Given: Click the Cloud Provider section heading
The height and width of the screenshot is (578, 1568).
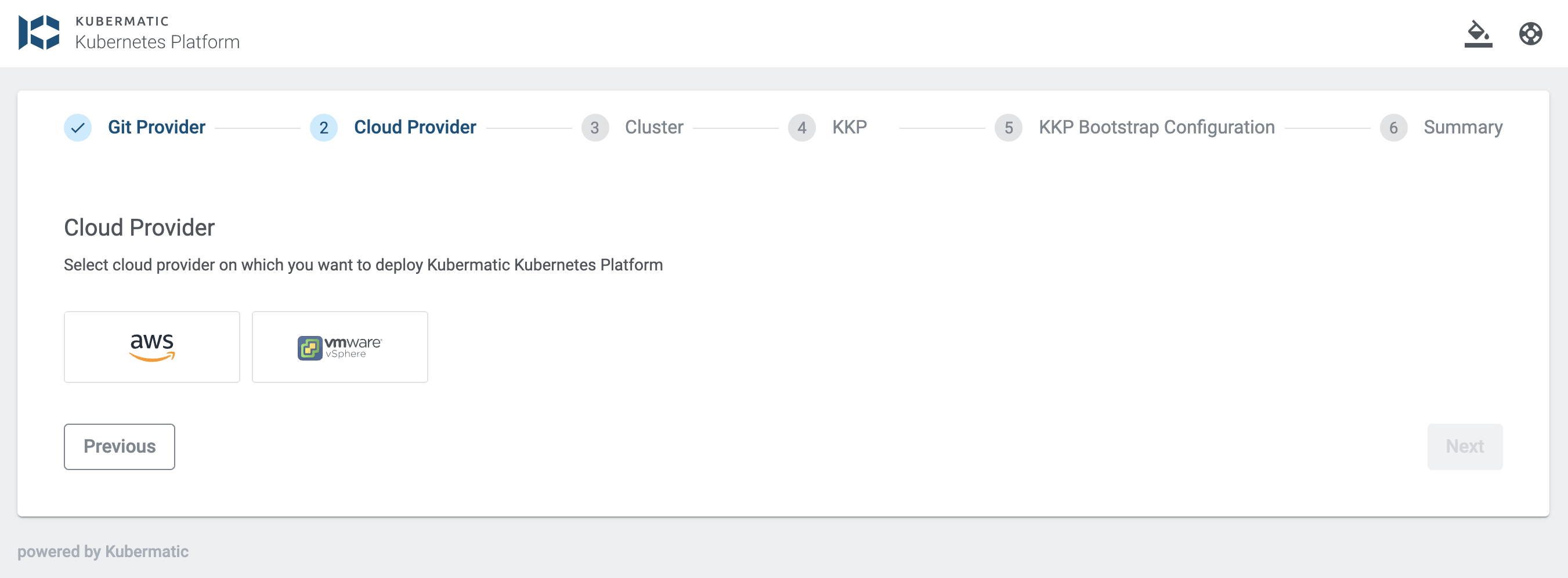Looking at the screenshot, I should pos(139,227).
